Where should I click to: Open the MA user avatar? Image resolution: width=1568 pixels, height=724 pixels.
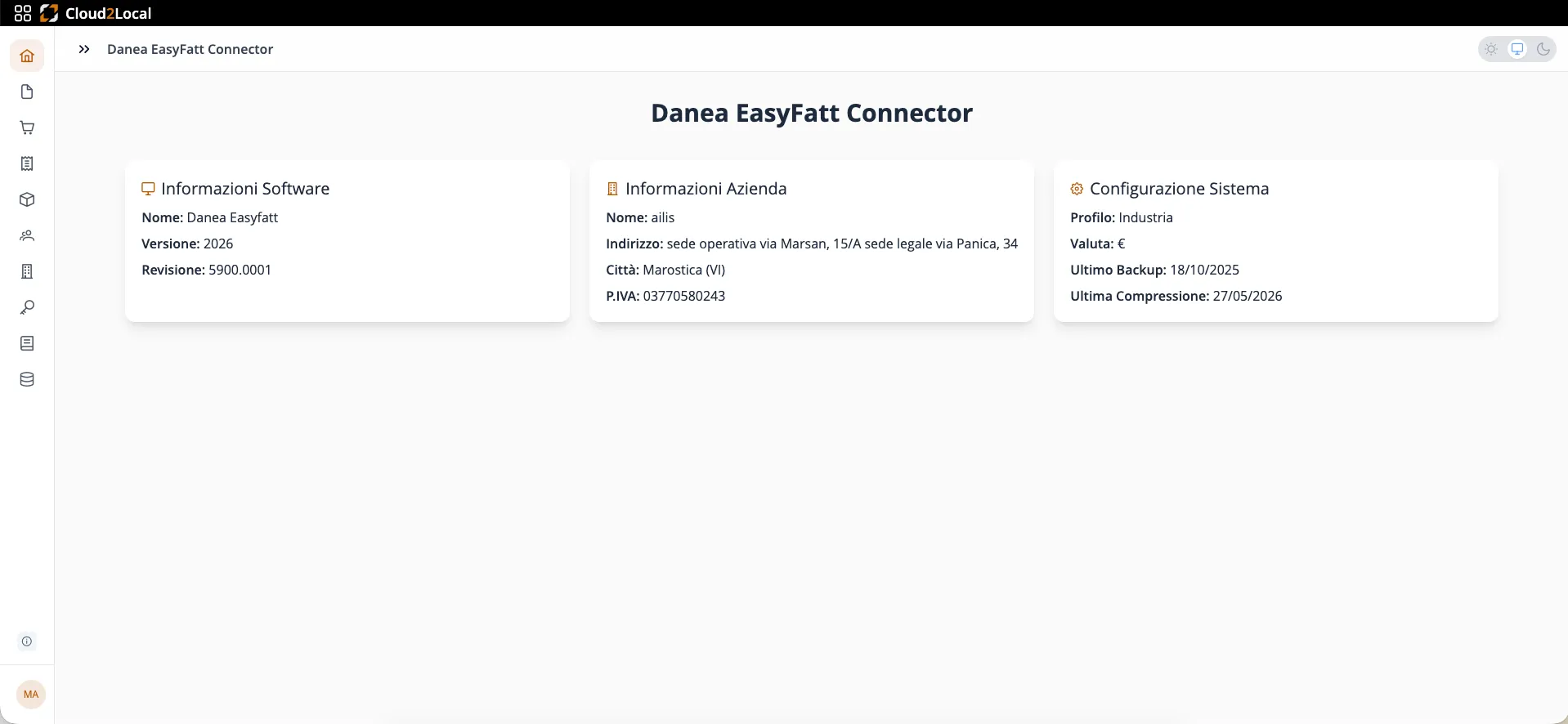coord(31,695)
